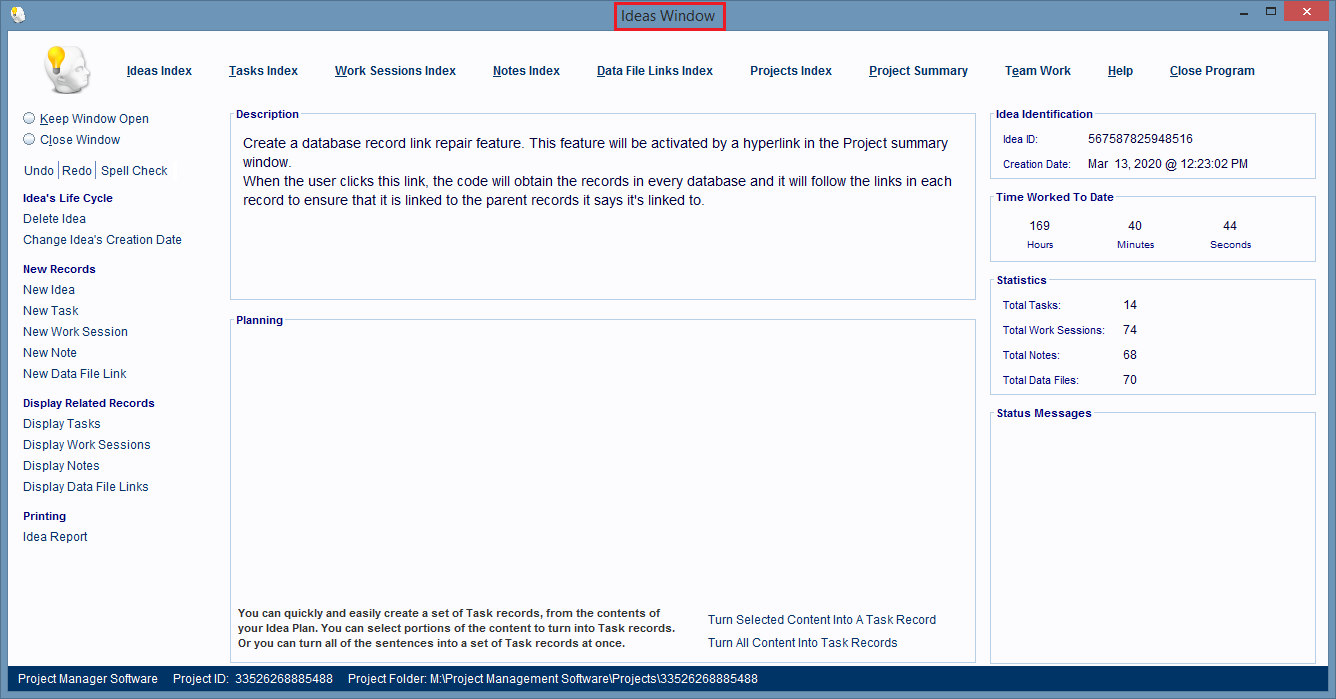1336x699 pixels.
Task: Click Project Manager Software status bar label
Action: pos(88,679)
